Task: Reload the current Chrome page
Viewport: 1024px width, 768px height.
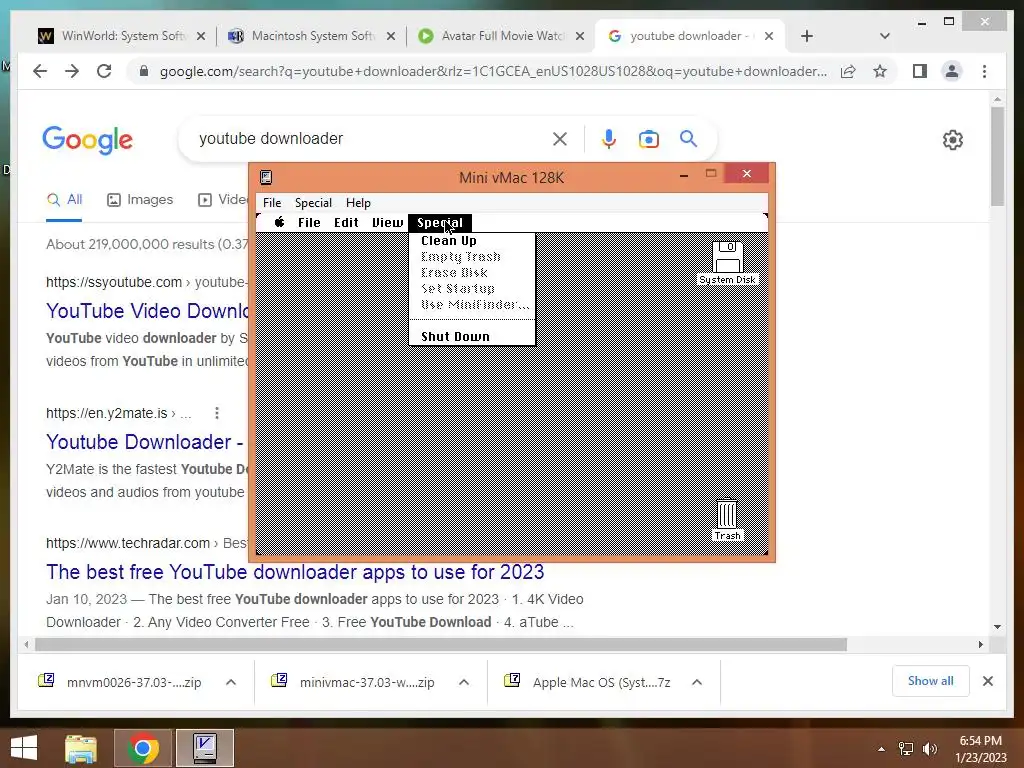Action: coord(104,71)
